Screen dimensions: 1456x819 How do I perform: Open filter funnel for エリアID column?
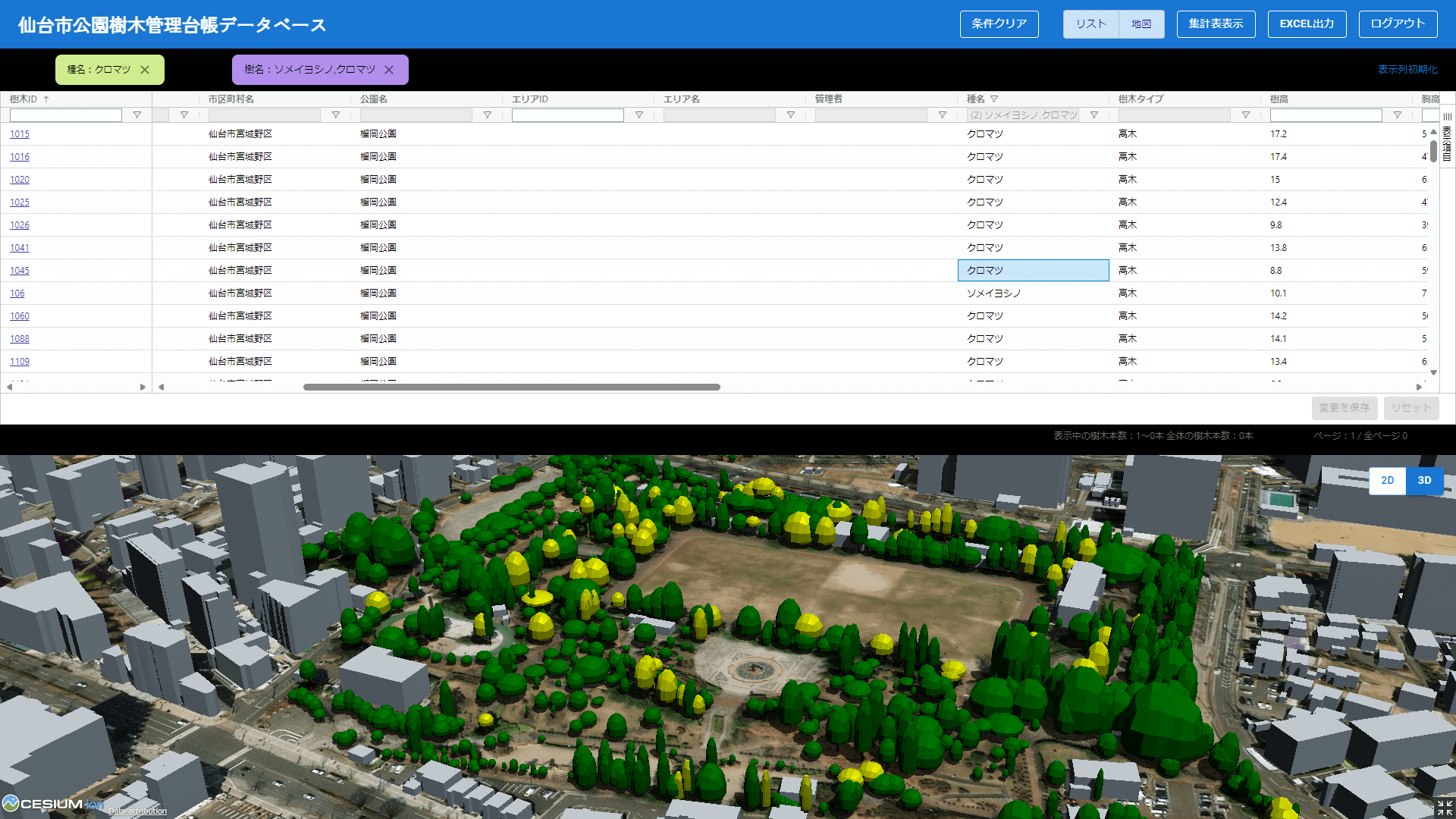(639, 115)
